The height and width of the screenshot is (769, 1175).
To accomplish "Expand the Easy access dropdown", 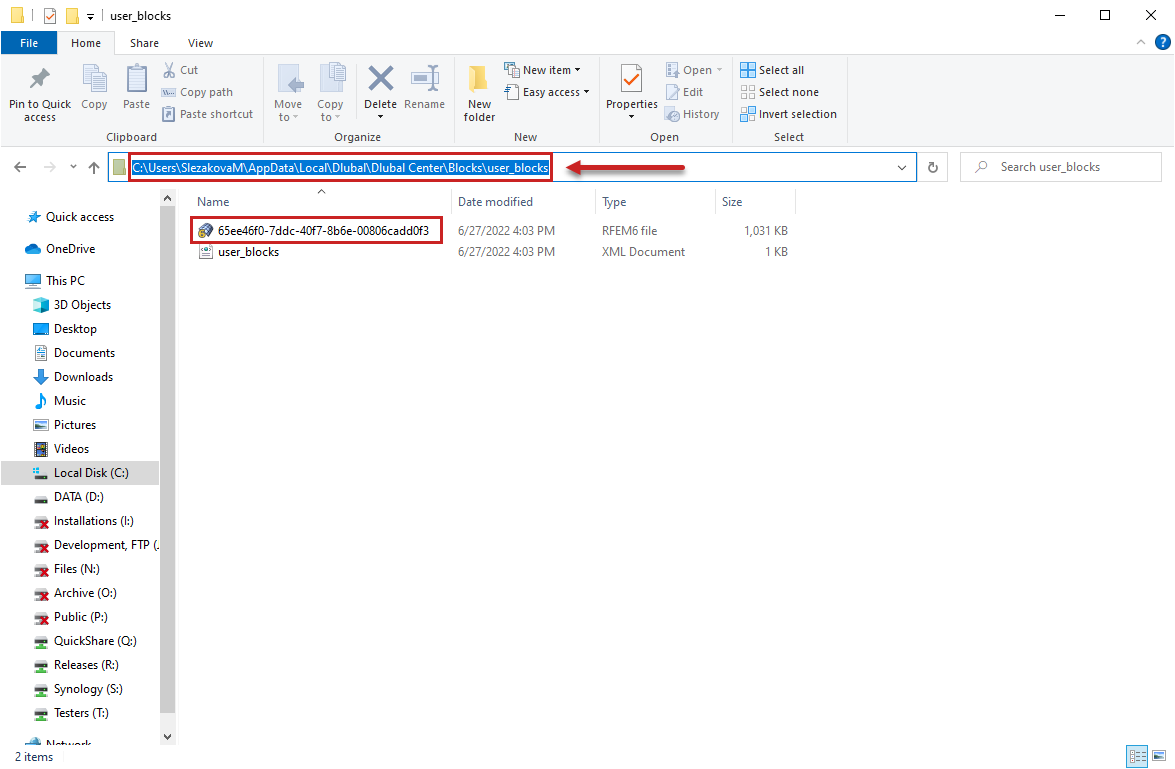I will [x=547, y=91].
